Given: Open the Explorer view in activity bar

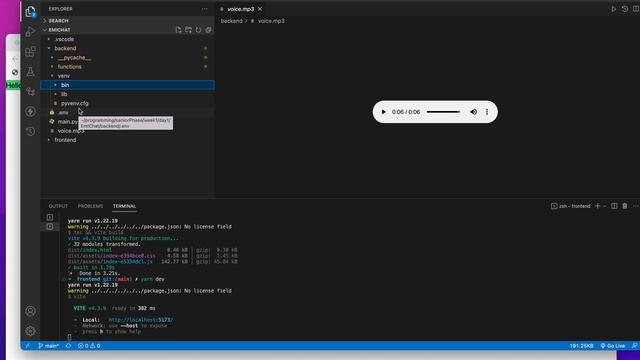Looking at the screenshot, I should [x=30, y=12].
